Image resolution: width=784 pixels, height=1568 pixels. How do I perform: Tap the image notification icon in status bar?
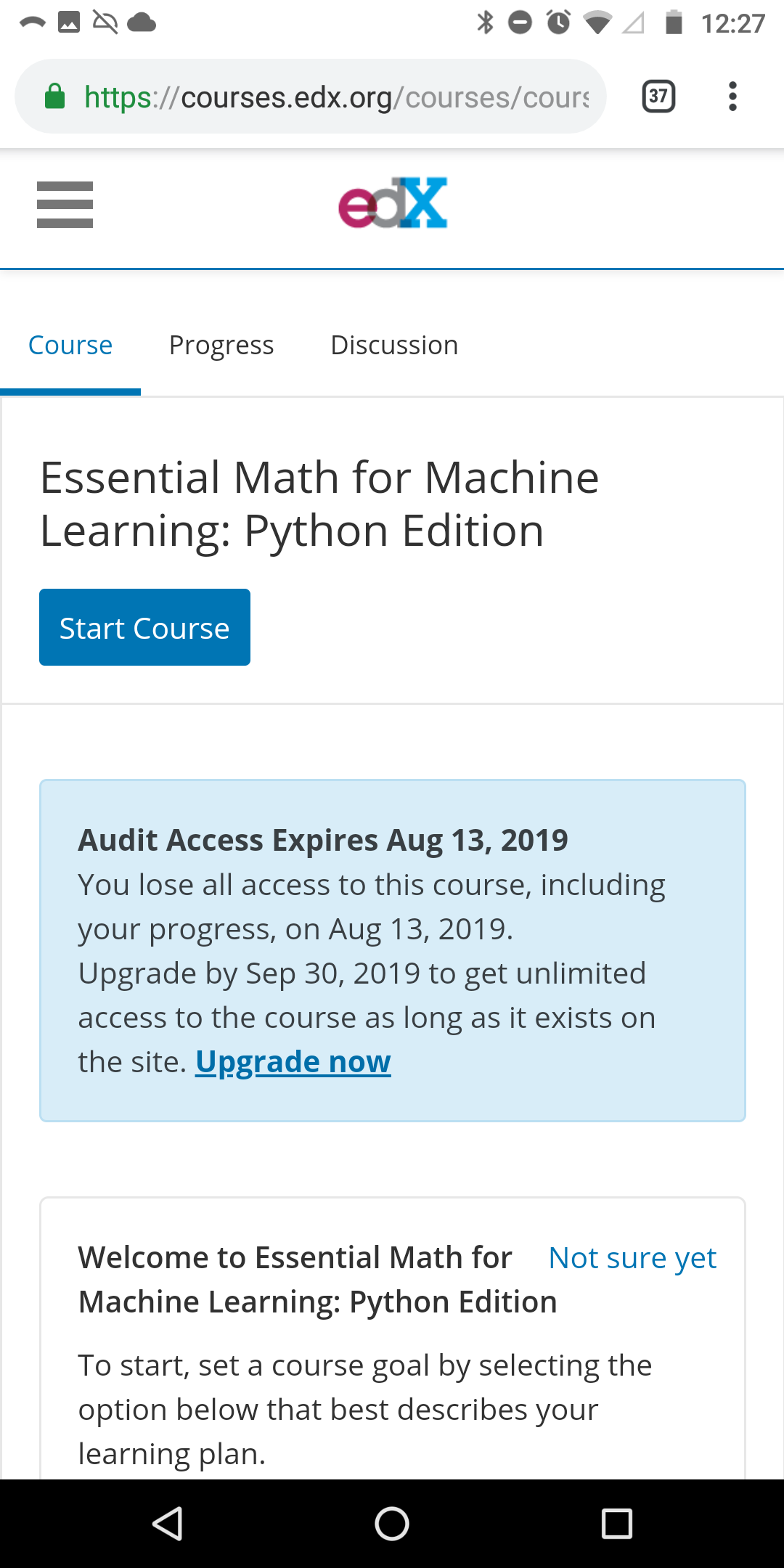[69, 23]
